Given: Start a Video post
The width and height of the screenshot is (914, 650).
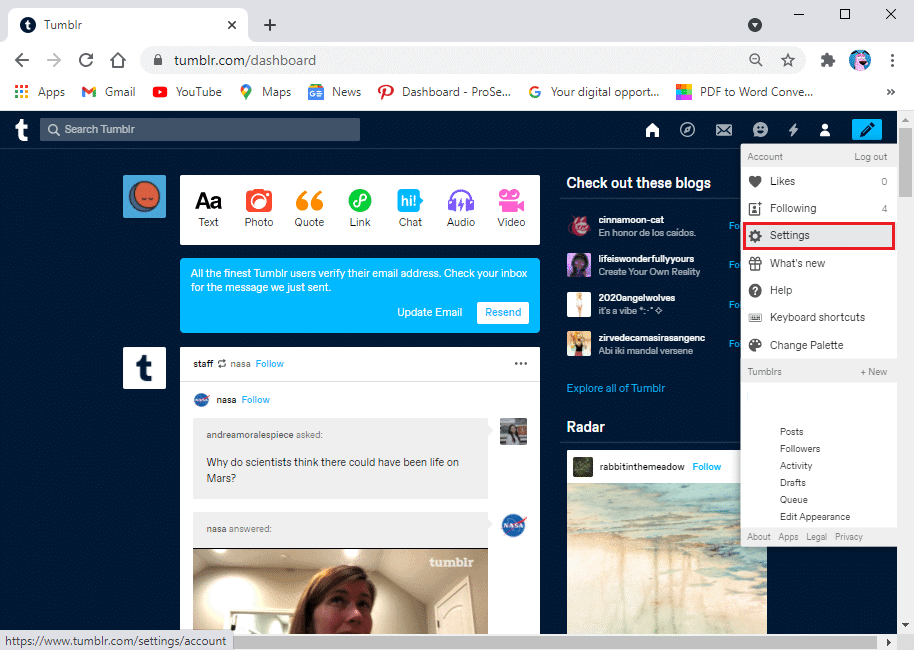Looking at the screenshot, I should click(x=511, y=208).
